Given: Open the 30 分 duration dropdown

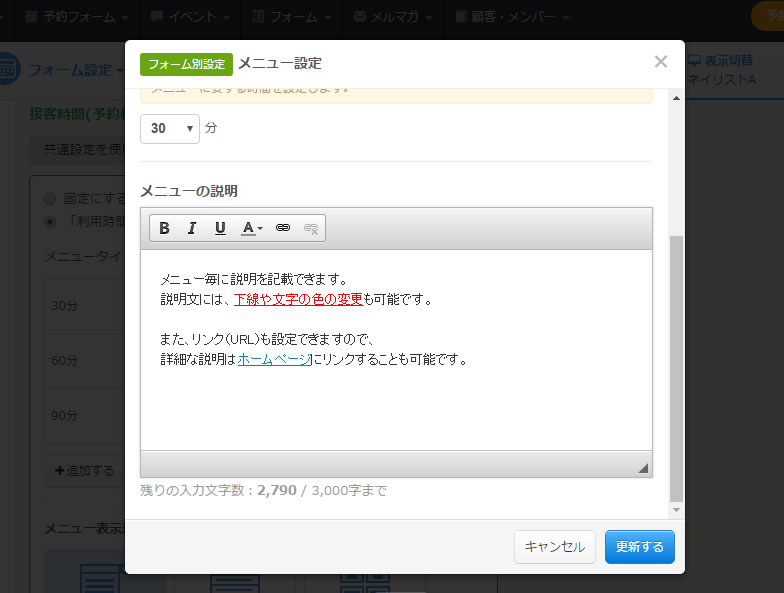Looking at the screenshot, I should coord(170,129).
